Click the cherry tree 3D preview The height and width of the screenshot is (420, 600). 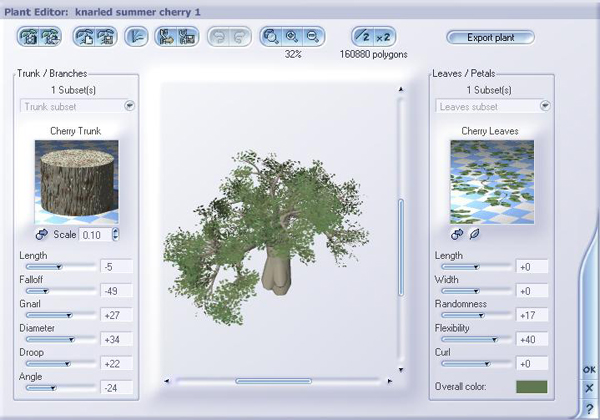266,237
